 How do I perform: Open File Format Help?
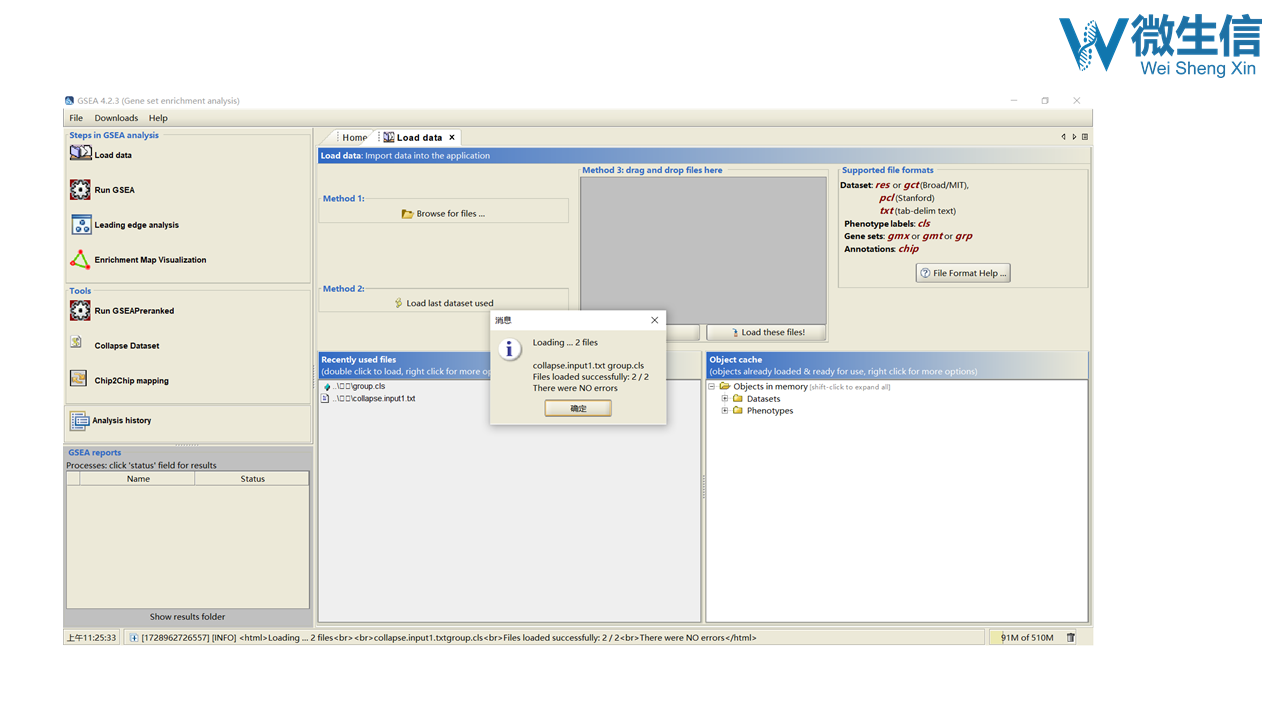pyautogui.click(x=963, y=273)
